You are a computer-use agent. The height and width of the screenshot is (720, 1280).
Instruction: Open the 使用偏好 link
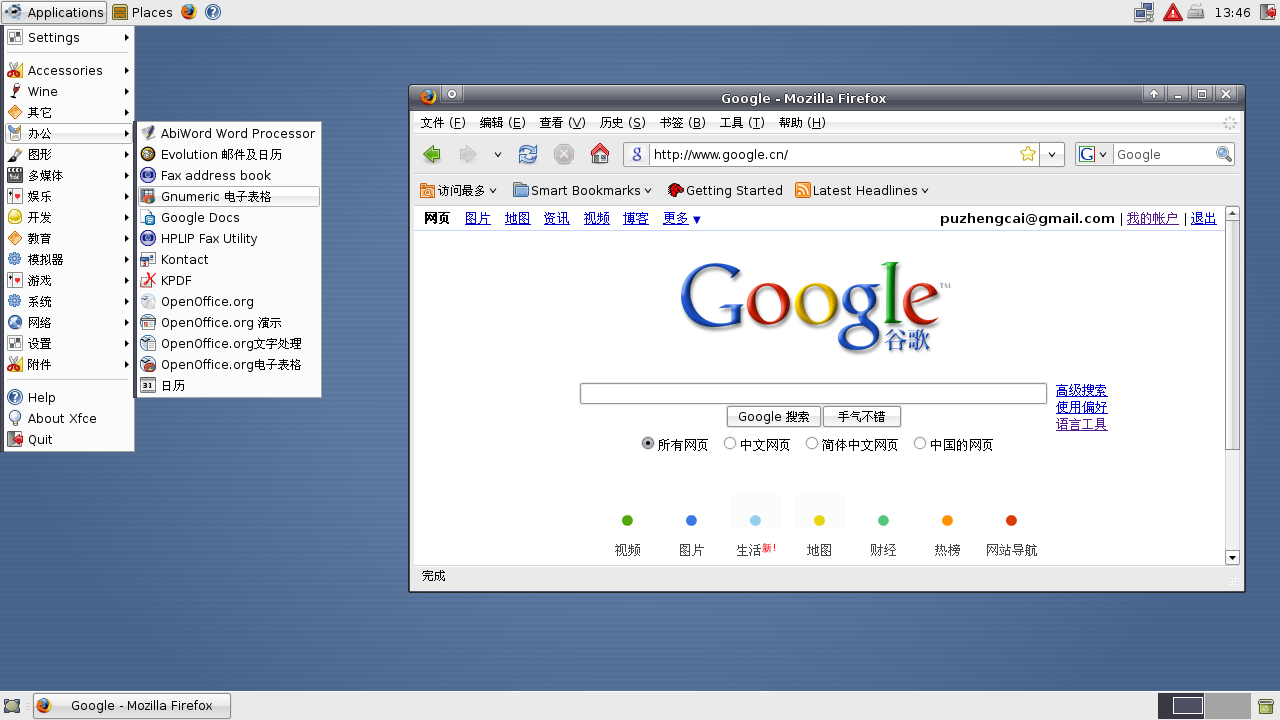(x=1081, y=407)
